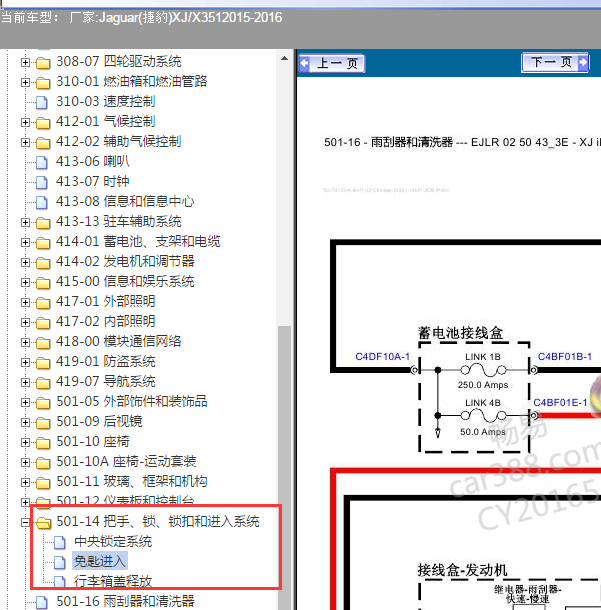Click the 中央锁定系统 document icon
The height and width of the screenshot is (610, 601).
[x=60, y=542]
